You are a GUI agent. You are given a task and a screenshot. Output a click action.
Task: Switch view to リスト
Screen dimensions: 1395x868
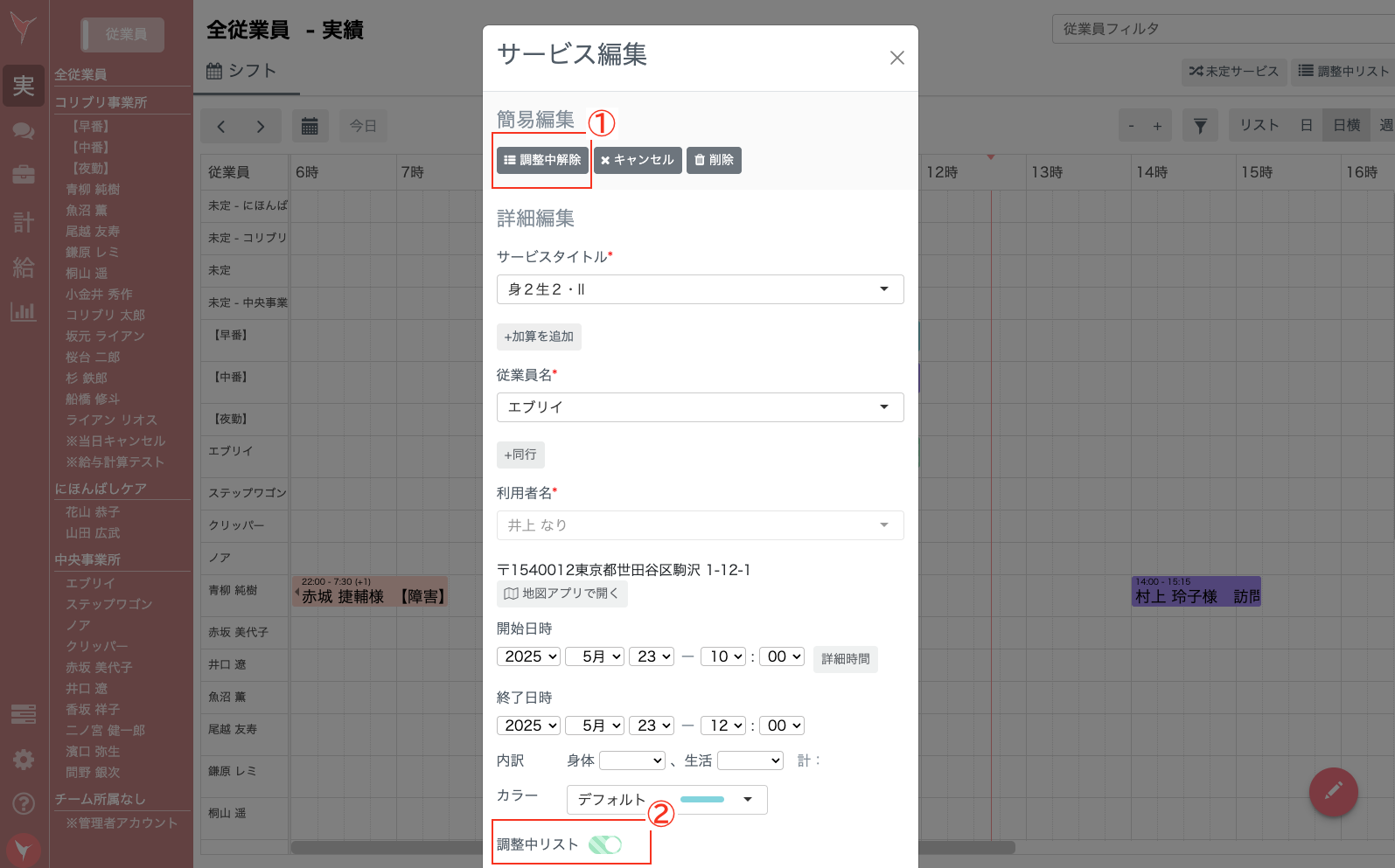[x=1259, y=126]
